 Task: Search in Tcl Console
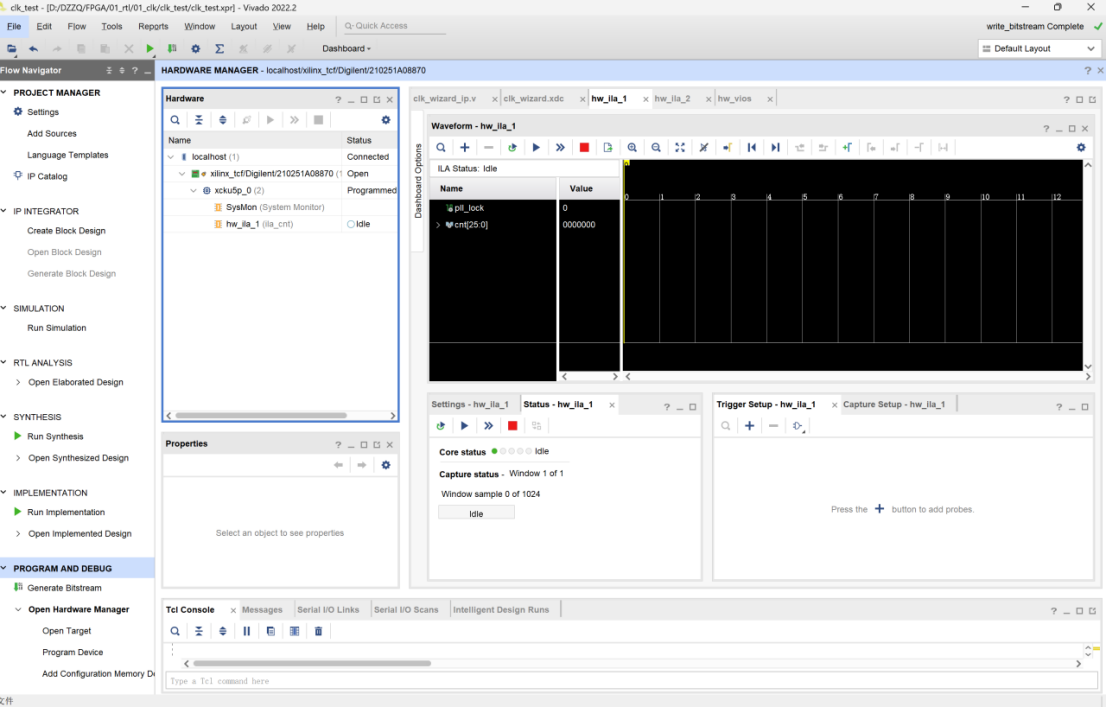175,631
